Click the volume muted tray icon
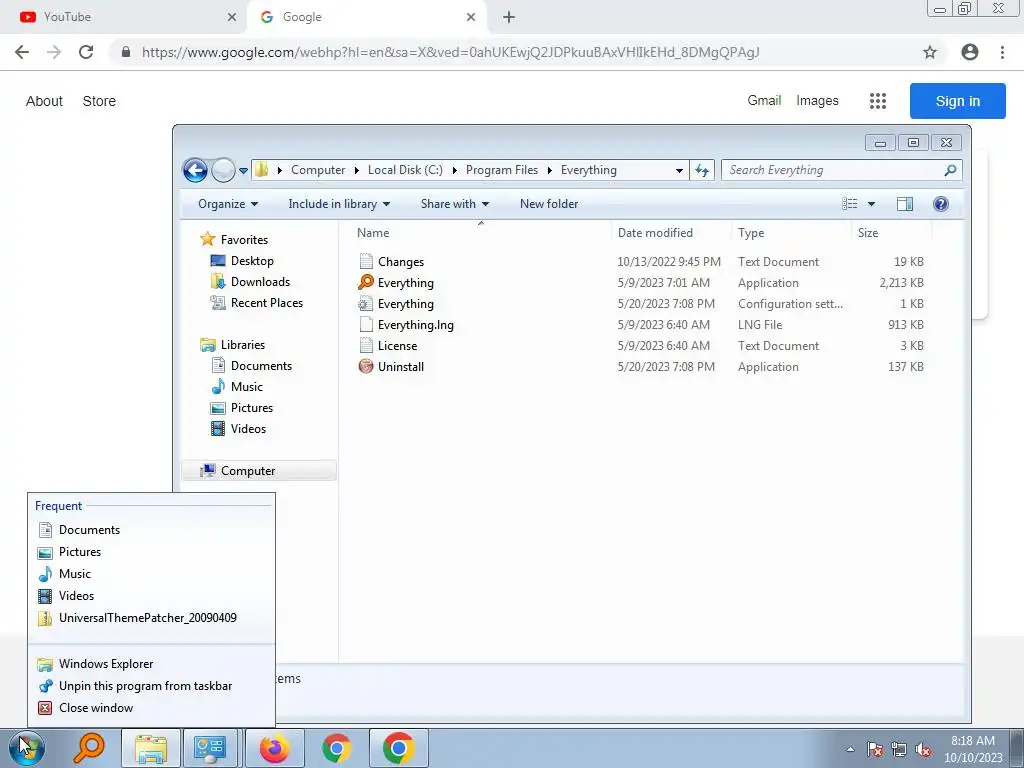Viewport: 1024px width, 768px height. tap(923, 750)
